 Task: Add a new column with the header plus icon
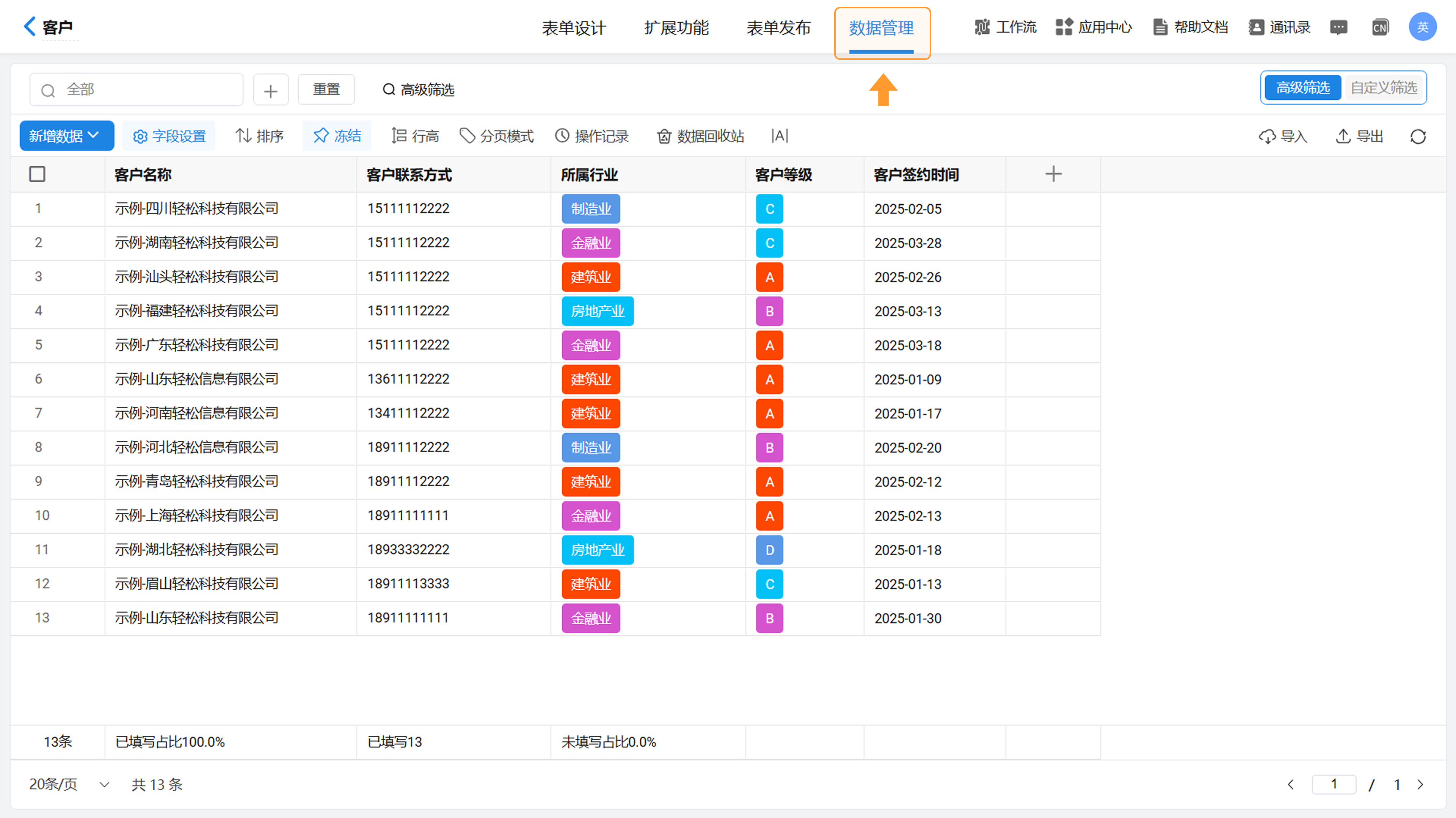[x=1053, y=174]
